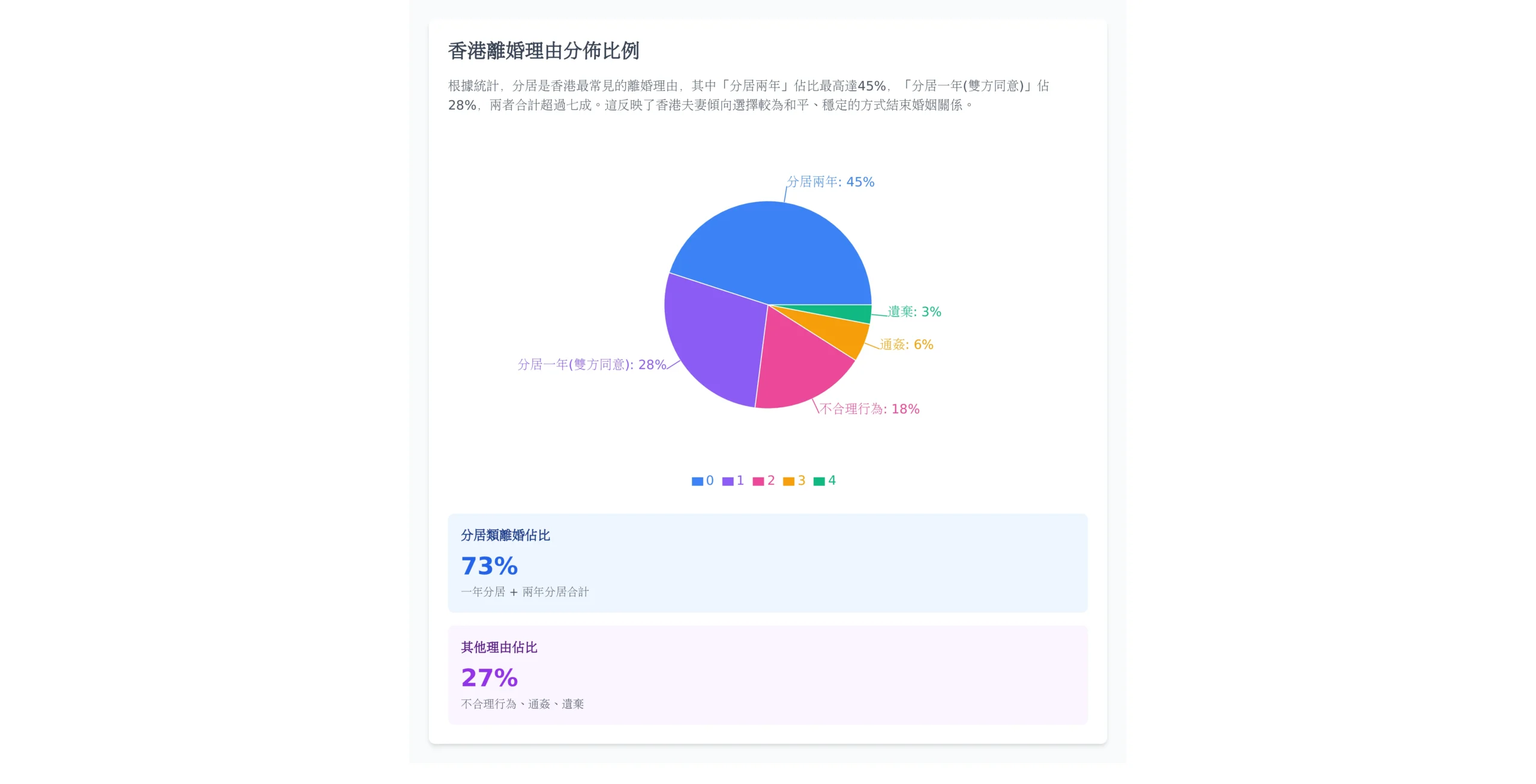The image size is (1536, 784).
Task: Click the 其他理由佔比 card title
Action: [x=499, y=647]
